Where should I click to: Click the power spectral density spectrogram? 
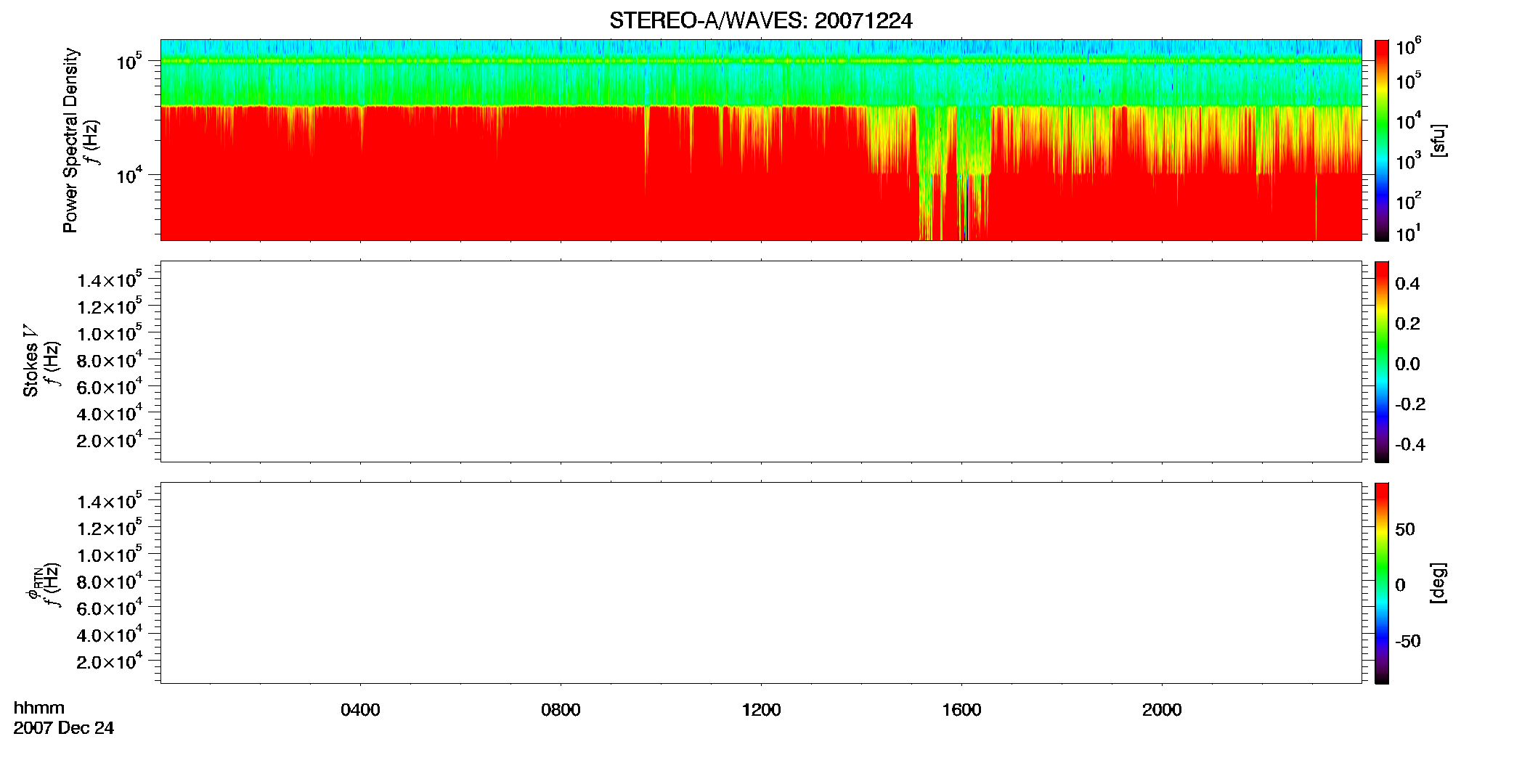pos(761,140)
